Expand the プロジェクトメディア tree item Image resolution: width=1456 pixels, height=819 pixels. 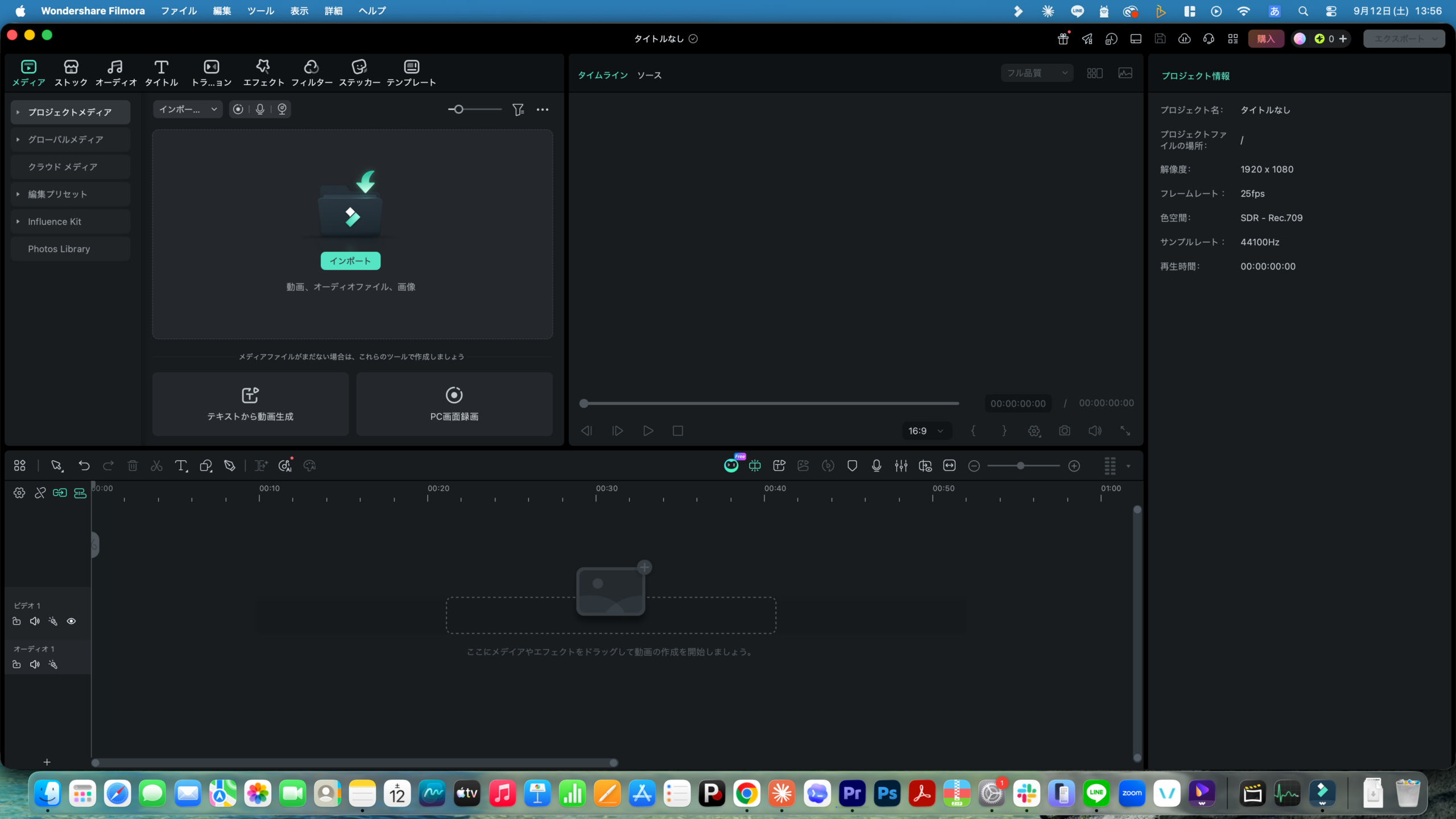(x=18, y=112)
